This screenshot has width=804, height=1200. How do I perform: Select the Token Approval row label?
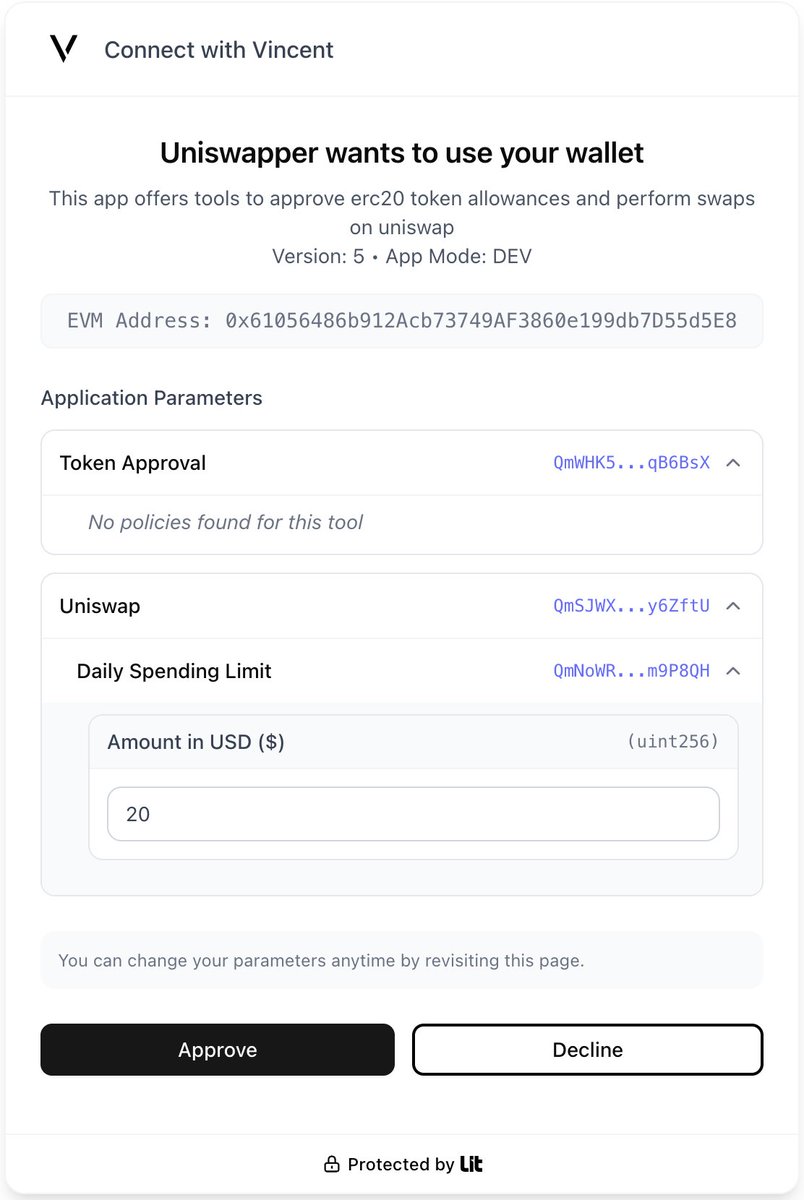pyautogui.click(x=133, y=463)
